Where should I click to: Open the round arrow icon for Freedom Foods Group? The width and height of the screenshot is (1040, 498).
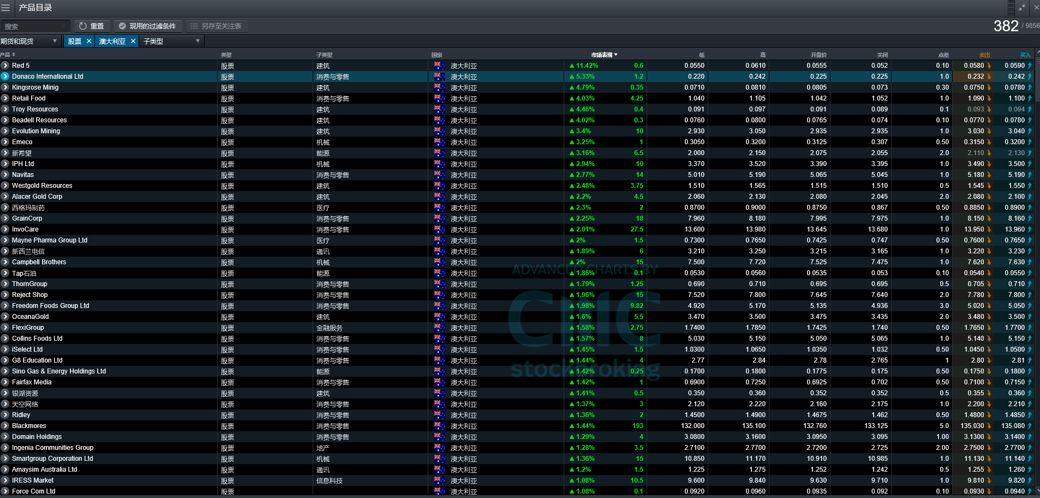point(5,306)
